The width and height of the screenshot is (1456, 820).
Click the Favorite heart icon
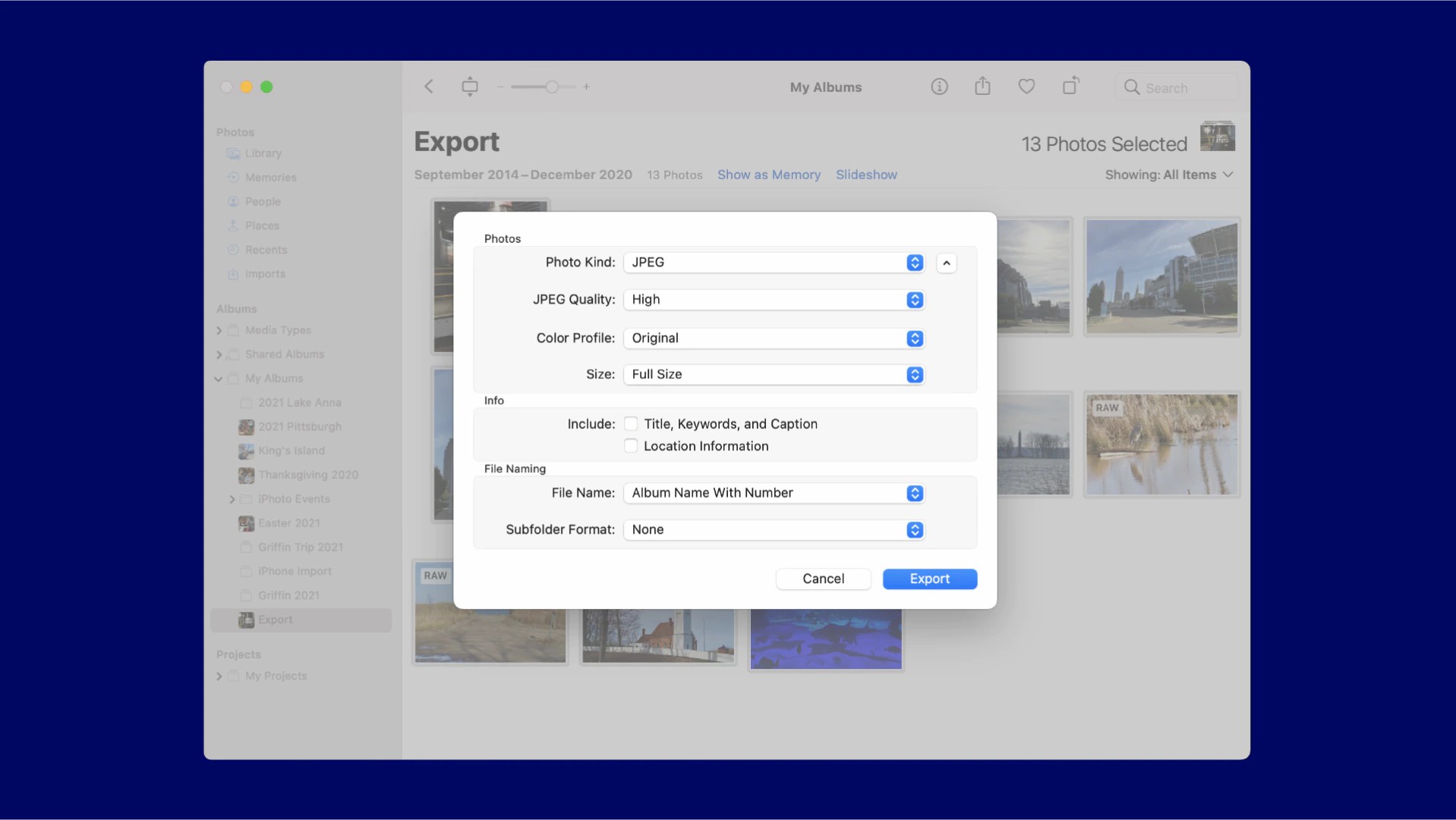[x=1026, y=87]
